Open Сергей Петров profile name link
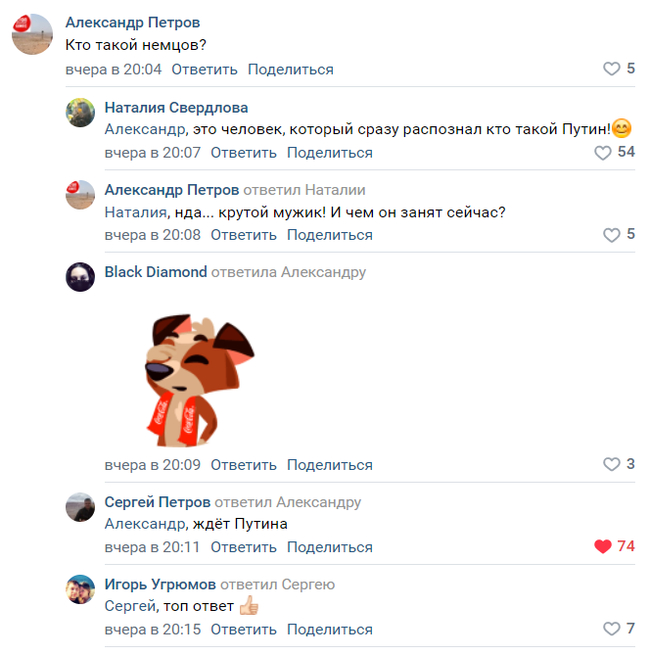 point(157,502)
